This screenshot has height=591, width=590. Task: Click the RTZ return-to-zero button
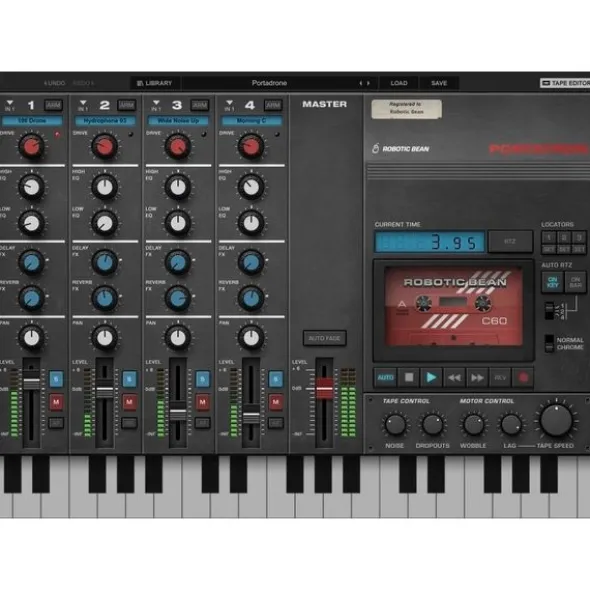pos(510,241)
